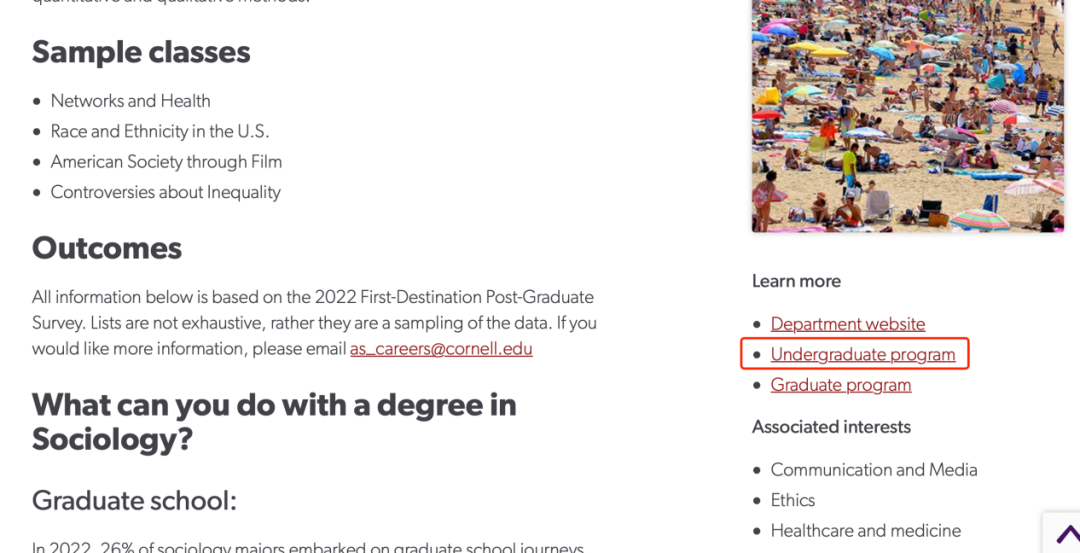Select the Ethics interest item
This screenshot has height=553, width=1080.
pyautogui.click(x=792, y=500)
